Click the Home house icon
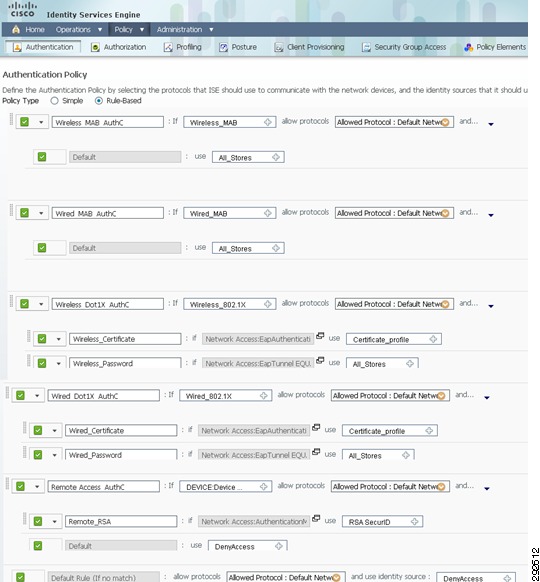This screenshot has width=540, height=582. pyautogui.click(x=16, y=29)
